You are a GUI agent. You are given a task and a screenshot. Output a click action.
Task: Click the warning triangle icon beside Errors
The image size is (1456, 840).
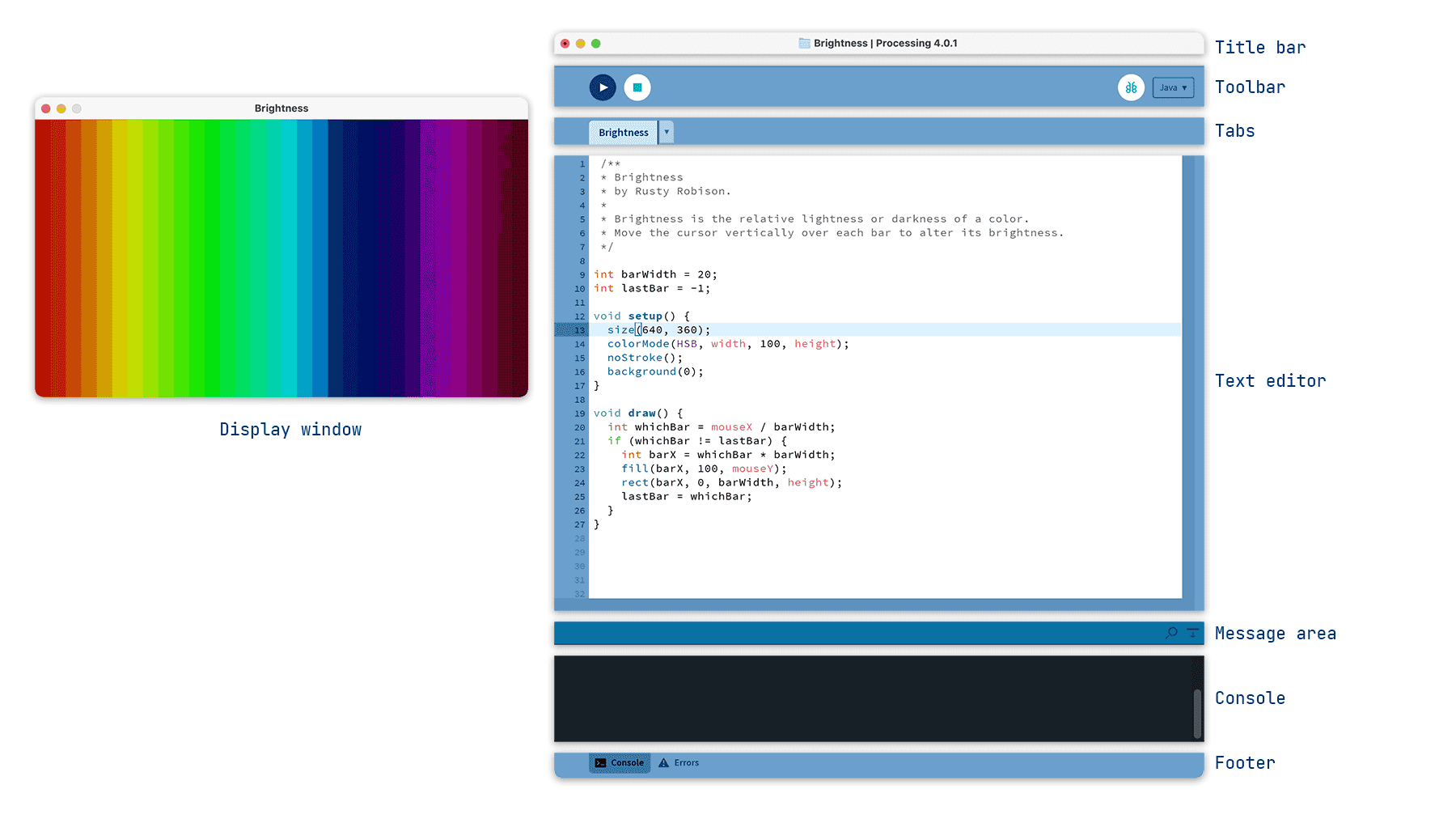(x=664, y=763)
